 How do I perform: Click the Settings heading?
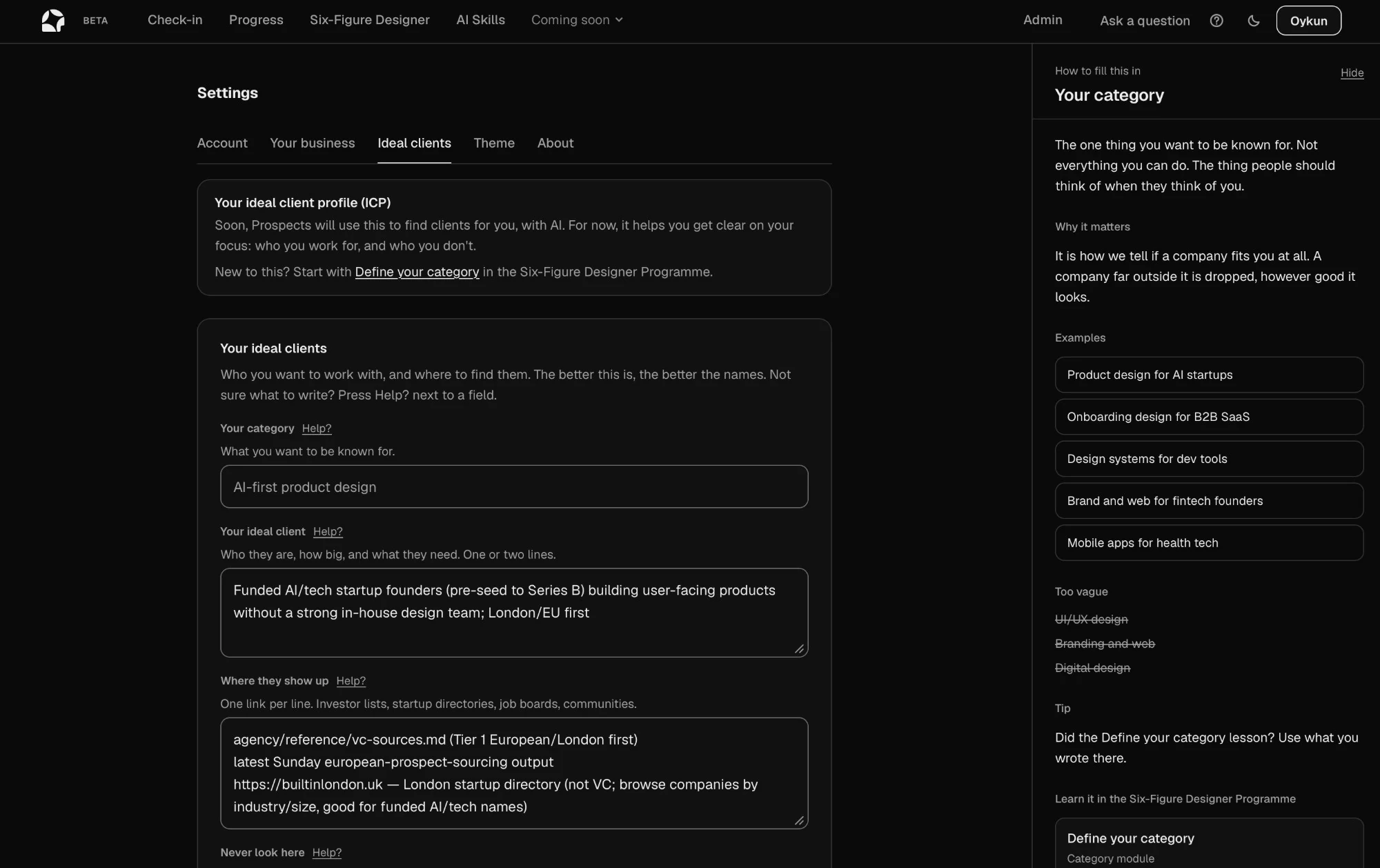pyautogui.click(x=228, y=93)
